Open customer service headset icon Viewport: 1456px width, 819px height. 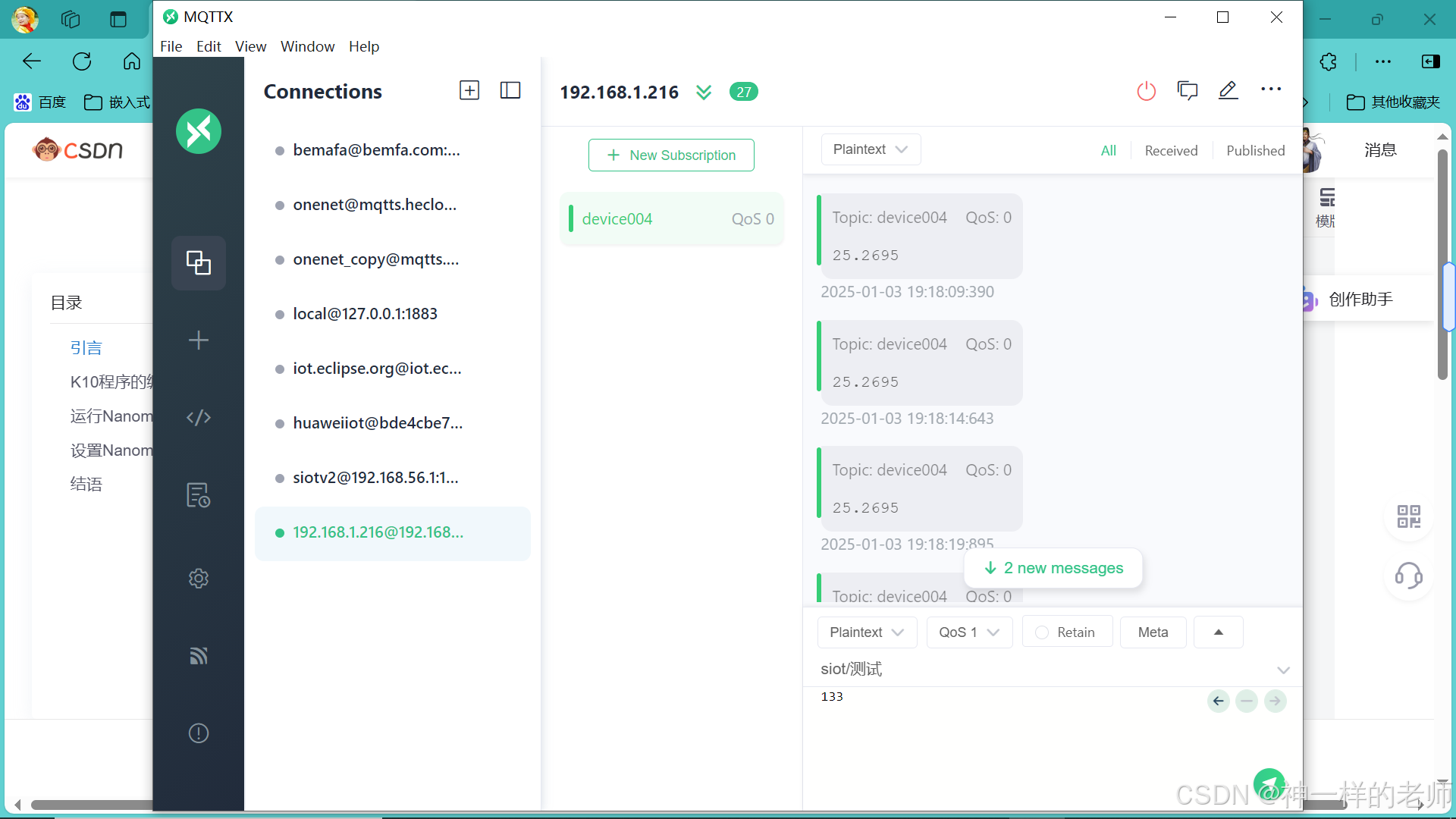click(x=1409, y=576)
